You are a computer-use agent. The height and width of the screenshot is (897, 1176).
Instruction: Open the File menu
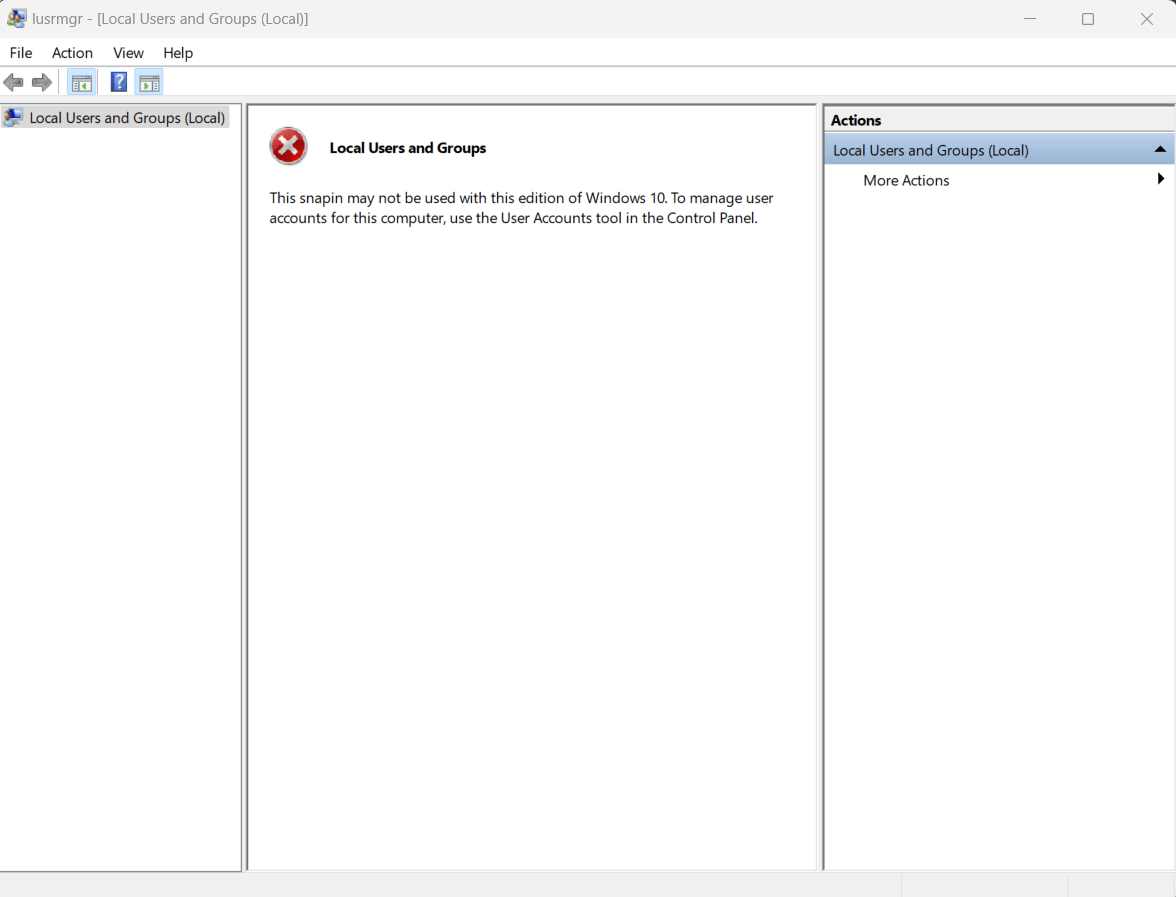pyautogui.click(x=21, y=52)
